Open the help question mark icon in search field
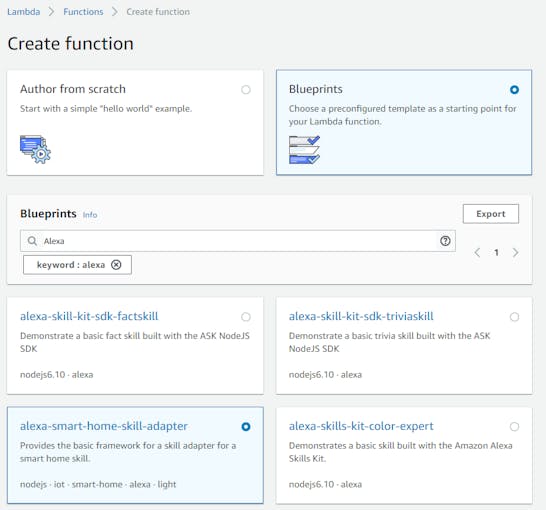 click(x=445, y=241)
